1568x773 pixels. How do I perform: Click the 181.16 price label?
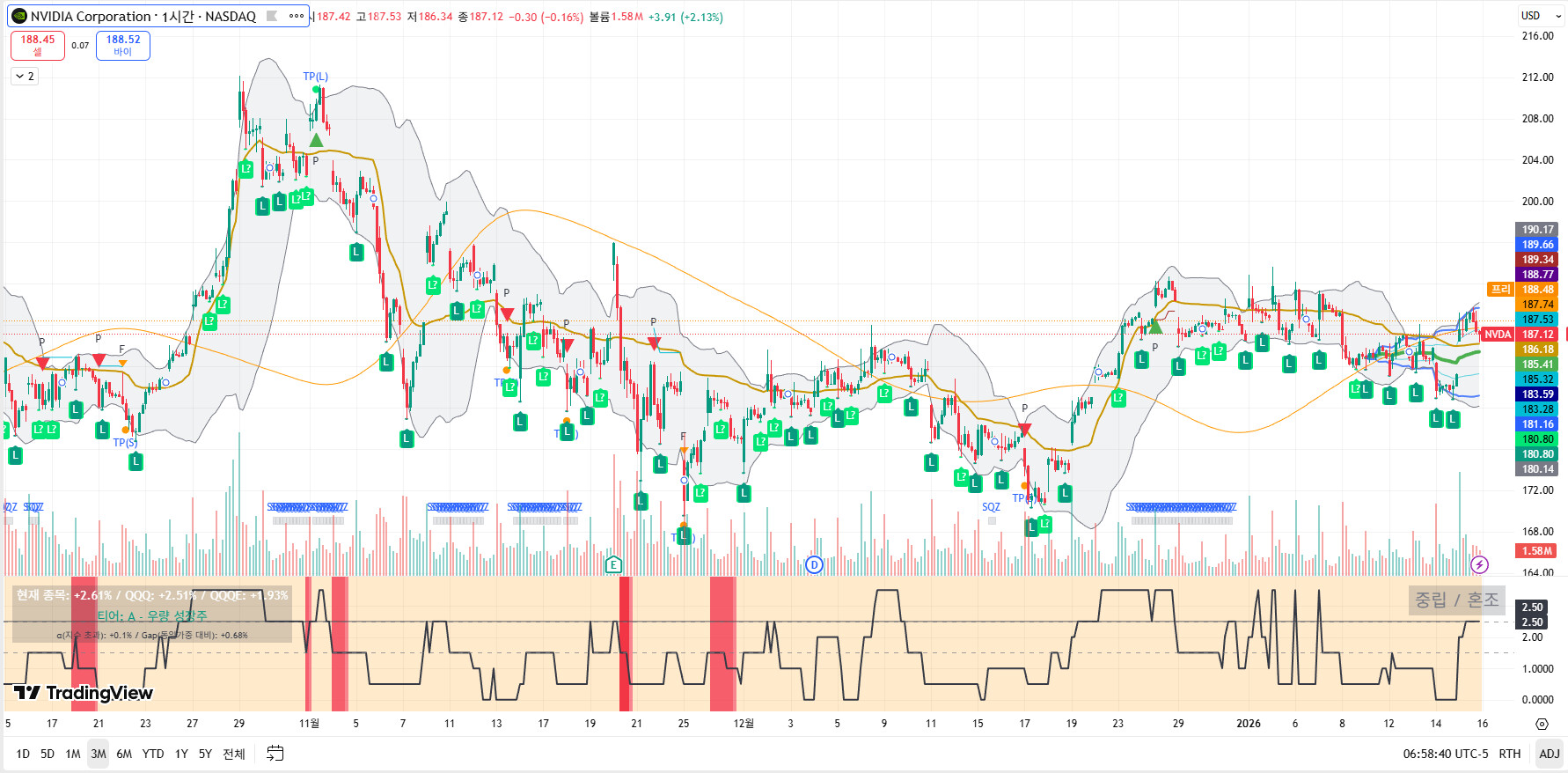tap(1538, 424)
